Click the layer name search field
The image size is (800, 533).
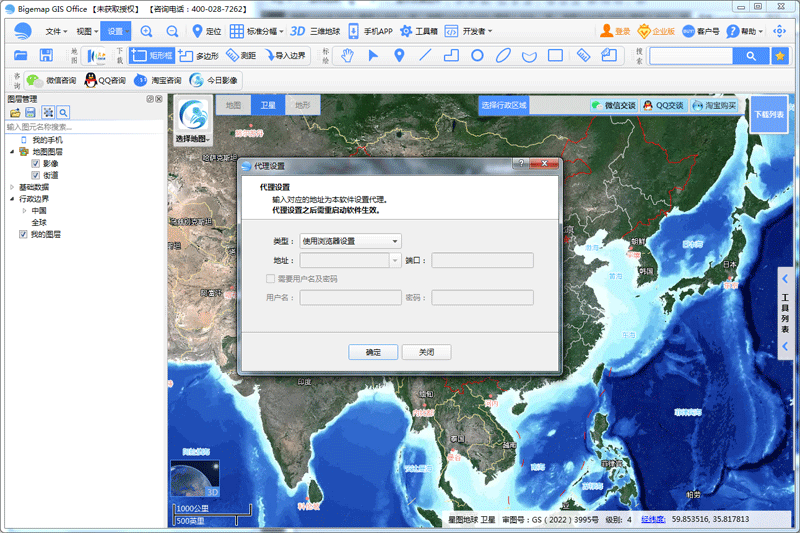[84, 126]
